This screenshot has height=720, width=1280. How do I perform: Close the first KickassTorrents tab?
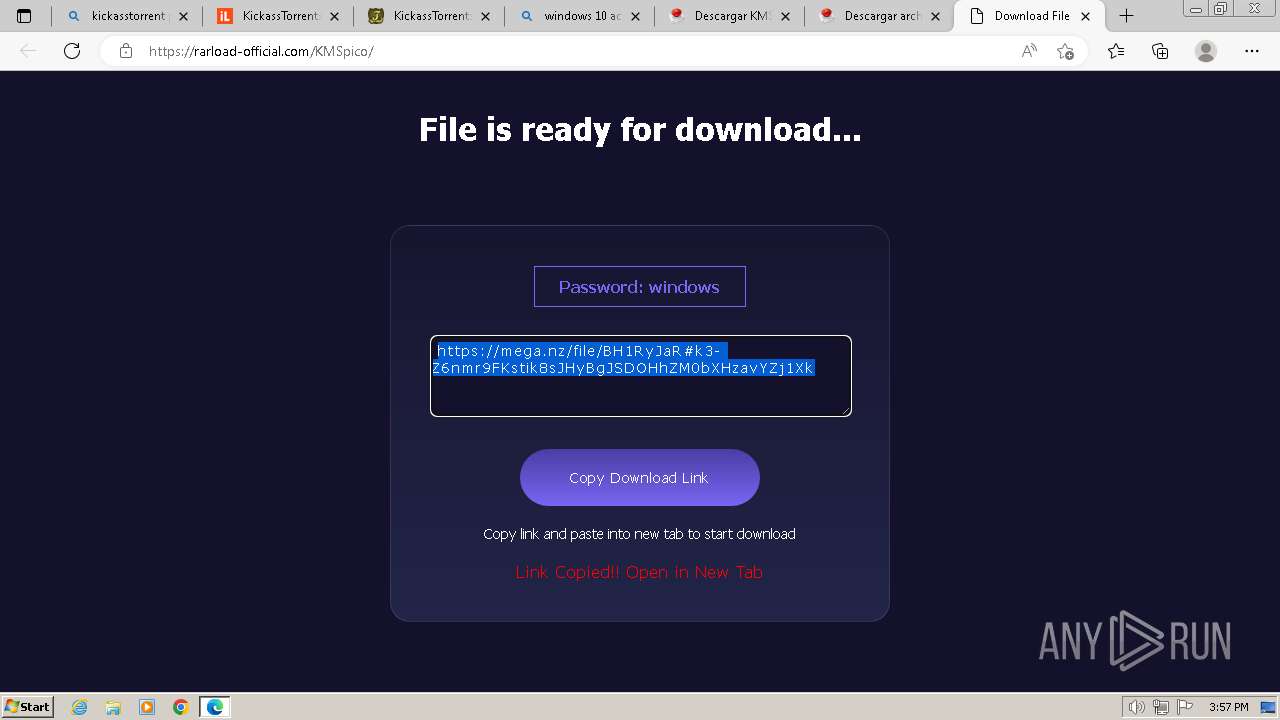(x=334, y=16)
